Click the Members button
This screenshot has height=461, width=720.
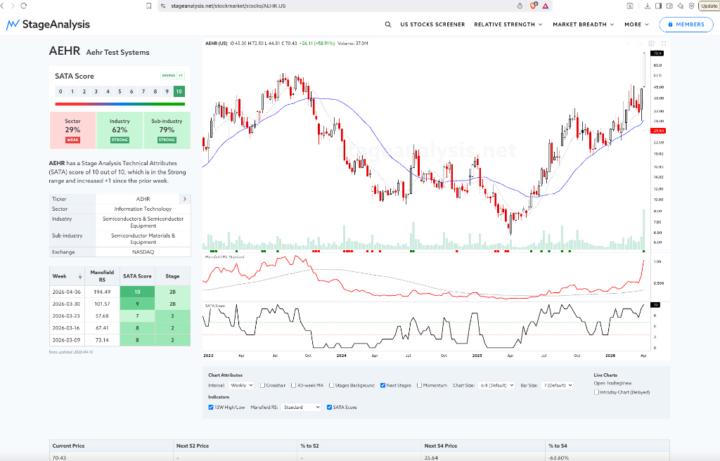[x=686, y=24]
